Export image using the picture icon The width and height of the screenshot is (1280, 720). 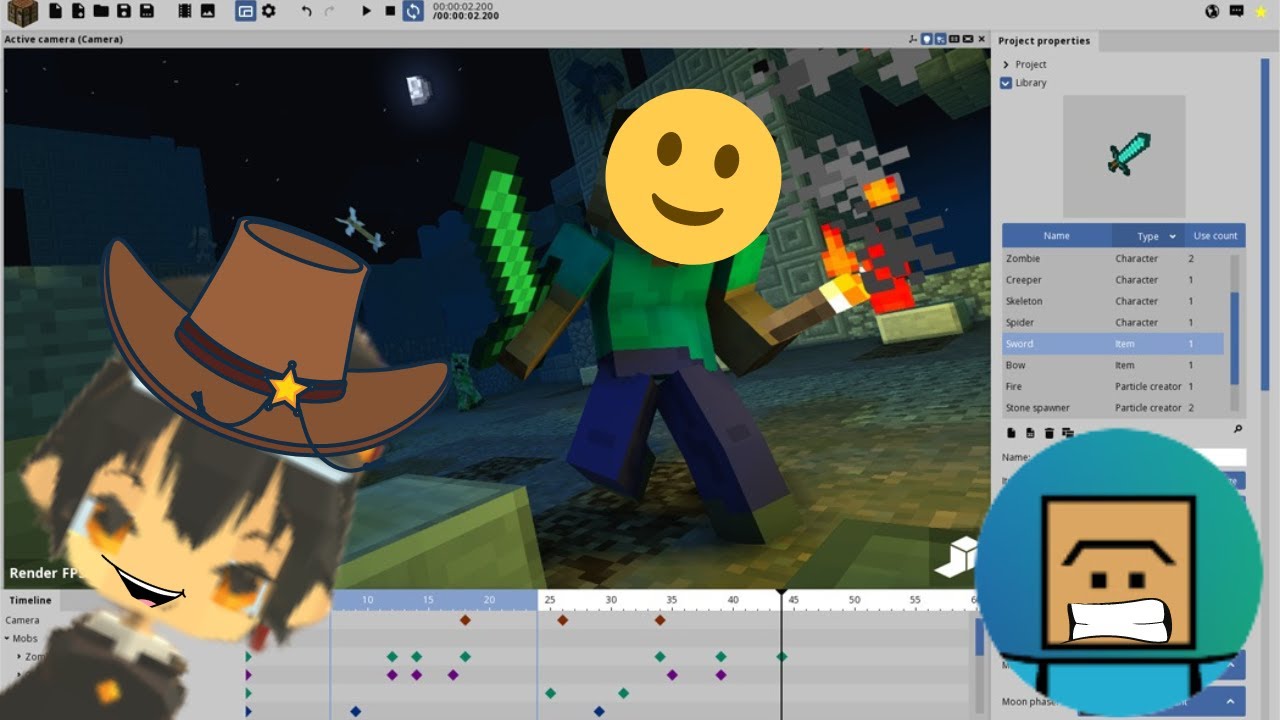click(208, 11)
